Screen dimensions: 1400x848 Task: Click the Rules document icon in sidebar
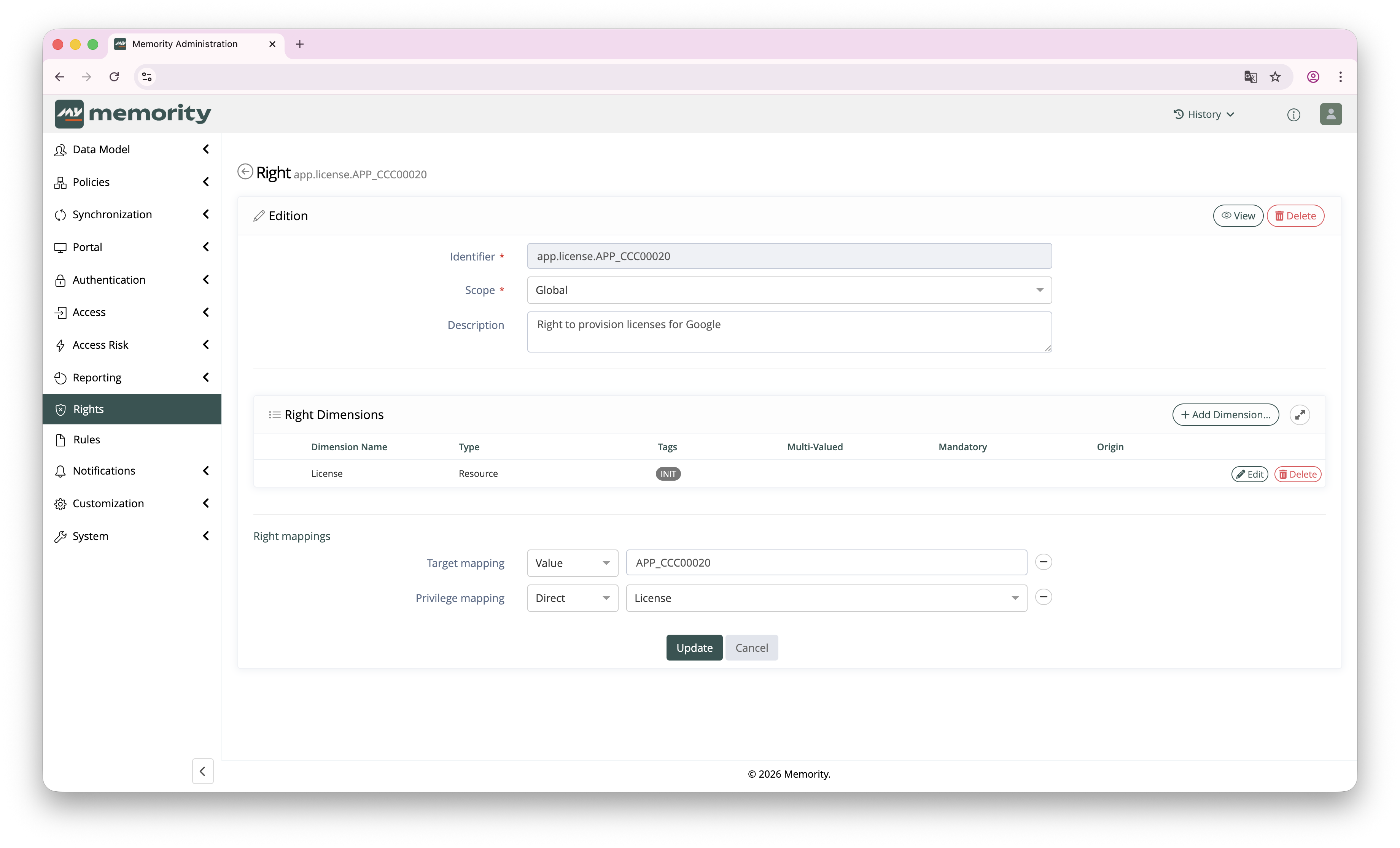(x=61, y=440)
